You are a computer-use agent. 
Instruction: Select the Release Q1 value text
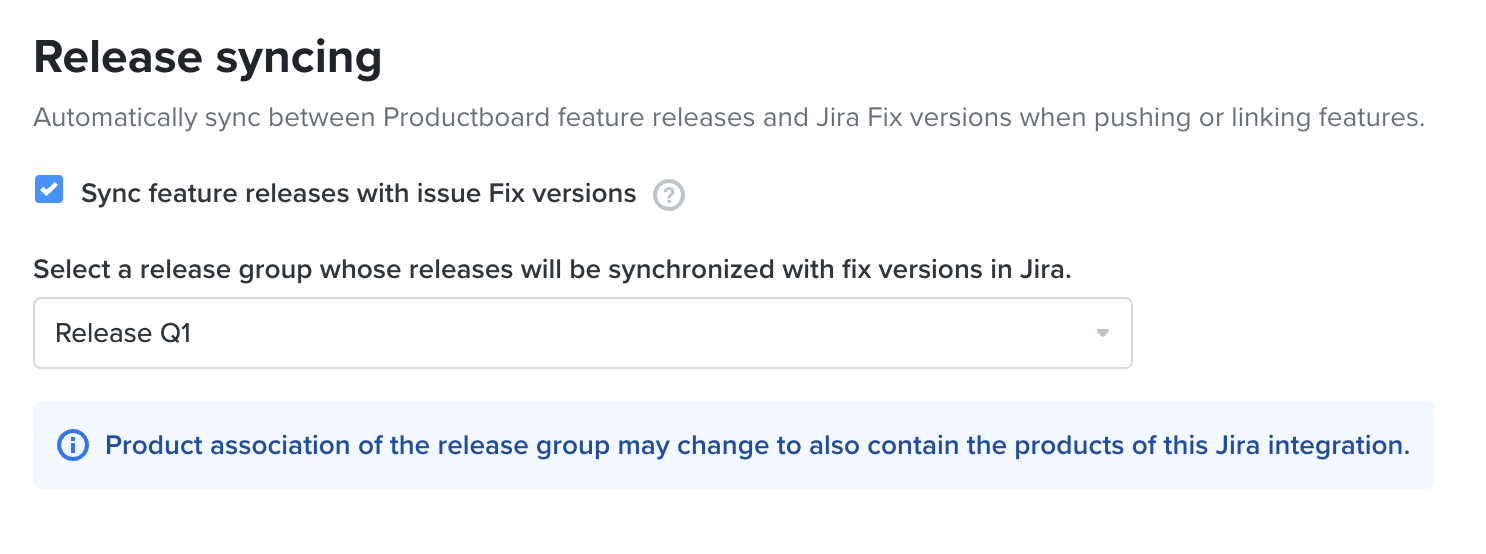click(123, 333)
